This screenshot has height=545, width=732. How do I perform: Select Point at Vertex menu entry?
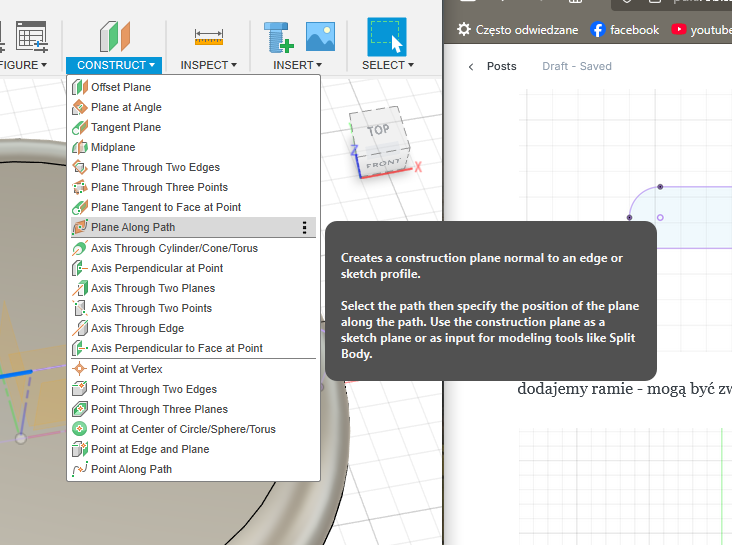coord(193,369)
